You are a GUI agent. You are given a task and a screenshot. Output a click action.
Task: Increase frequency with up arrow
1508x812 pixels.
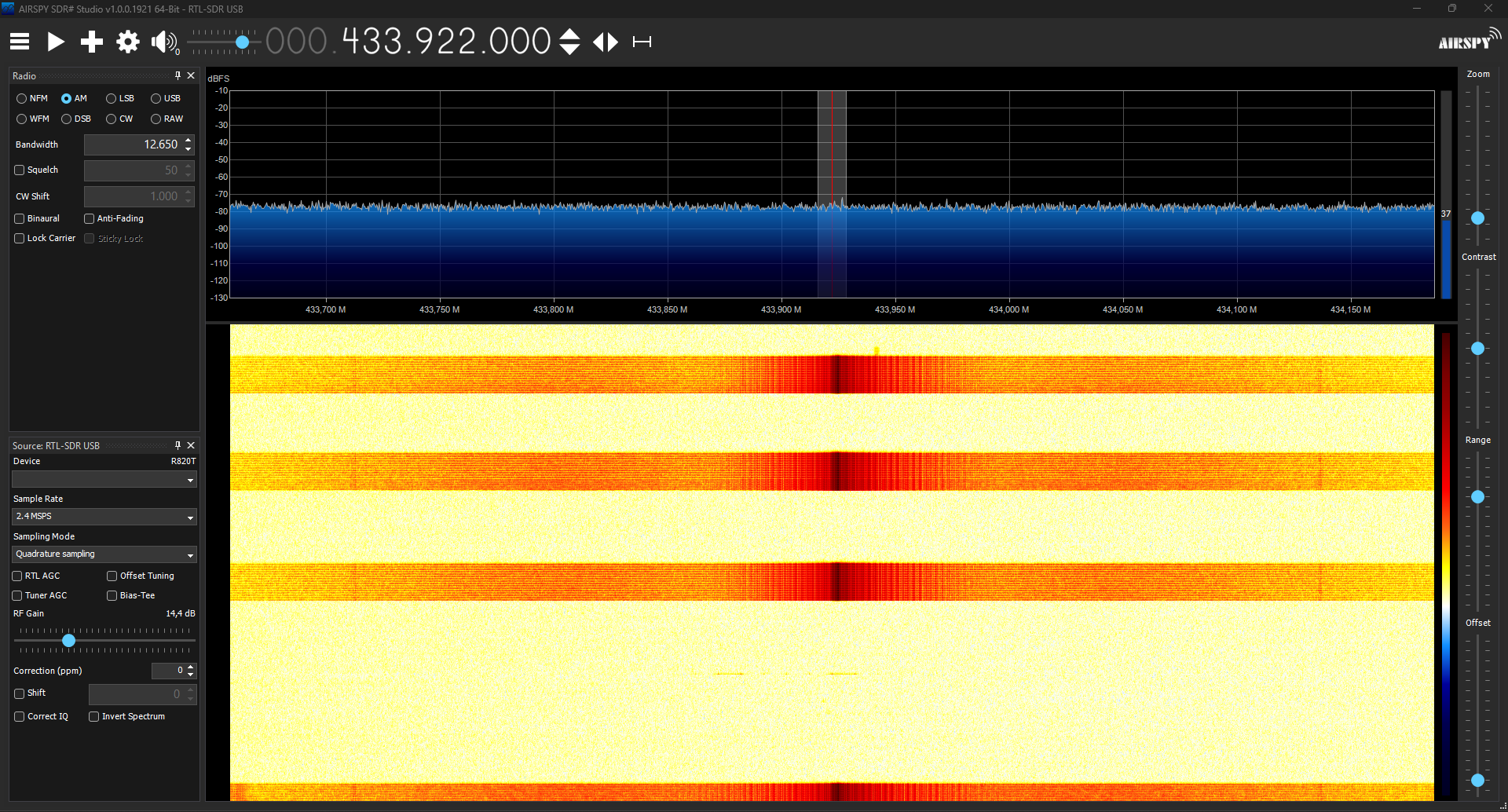(569, 34)
